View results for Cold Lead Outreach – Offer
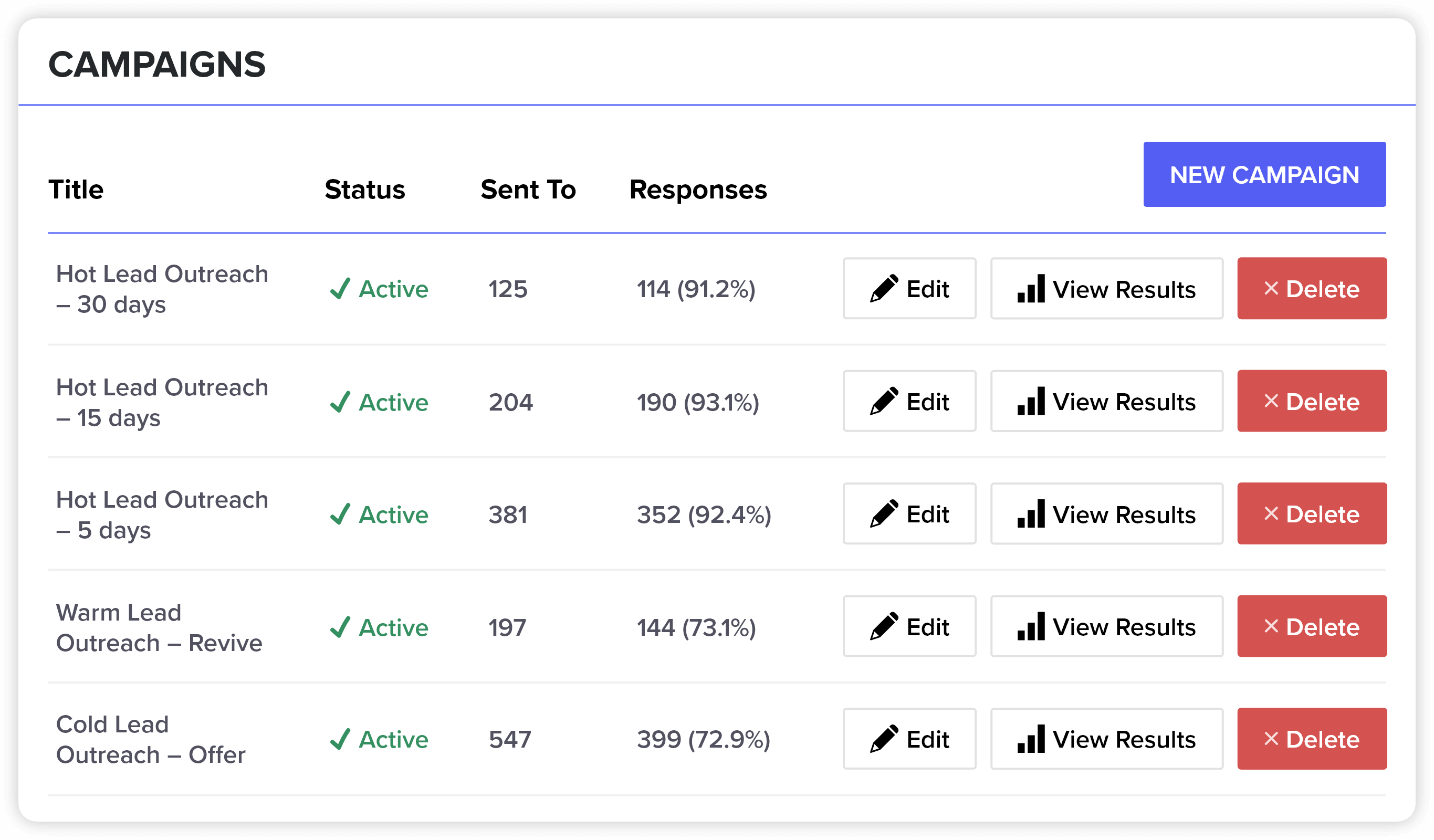 tap(1107, 739)
